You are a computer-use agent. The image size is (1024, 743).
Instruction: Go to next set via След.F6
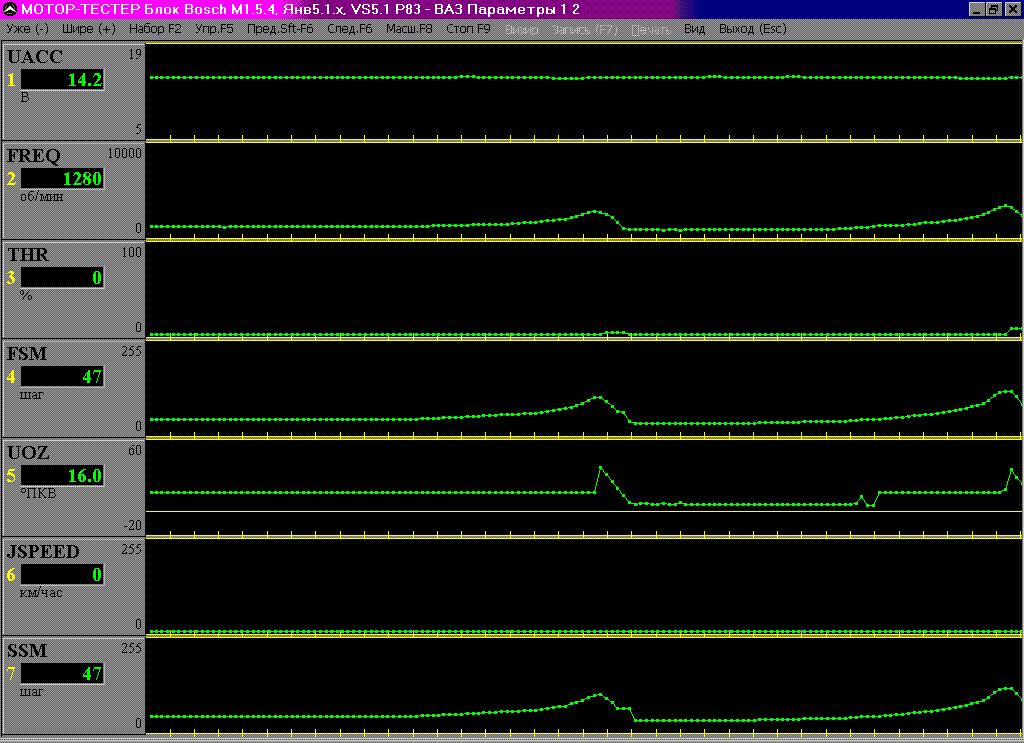coord(349,29)
